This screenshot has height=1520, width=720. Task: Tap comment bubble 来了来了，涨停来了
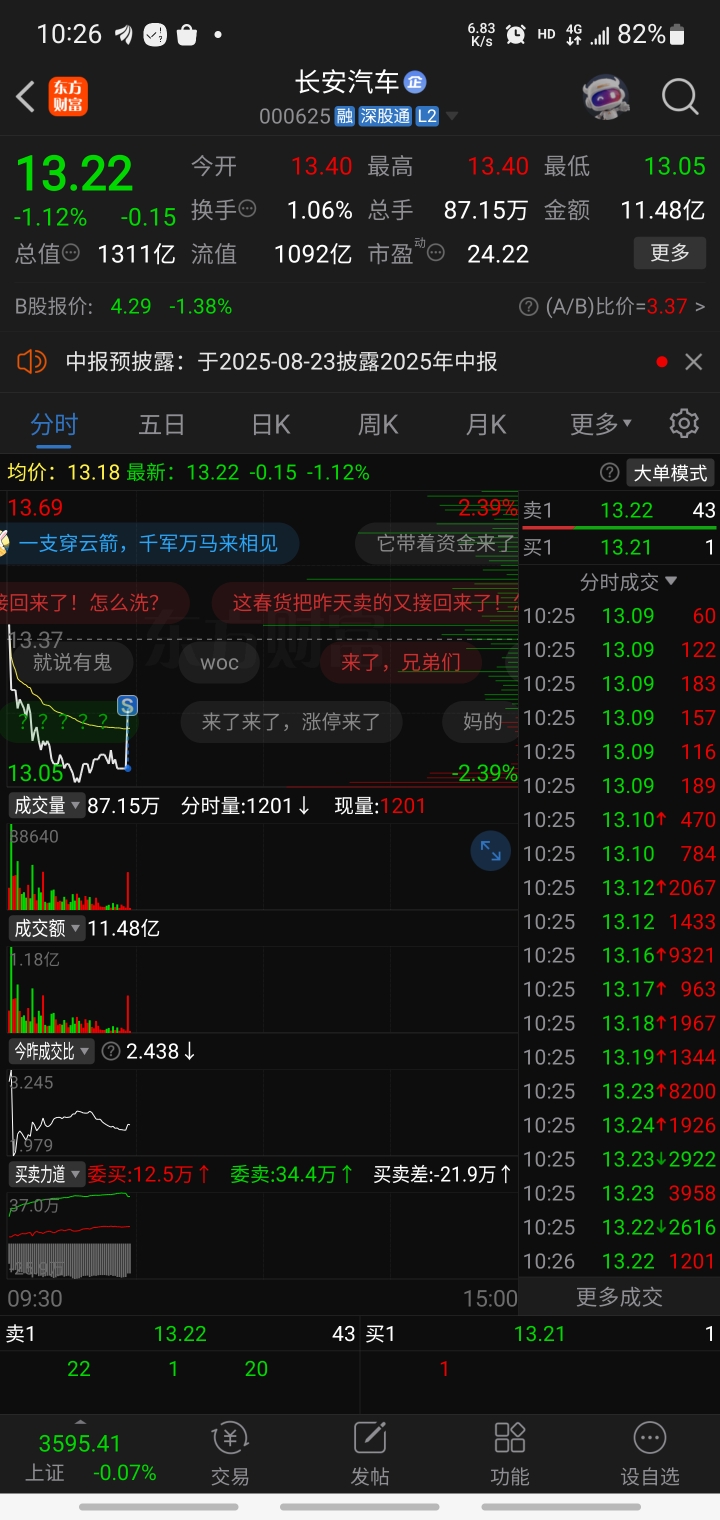[291, 722]
